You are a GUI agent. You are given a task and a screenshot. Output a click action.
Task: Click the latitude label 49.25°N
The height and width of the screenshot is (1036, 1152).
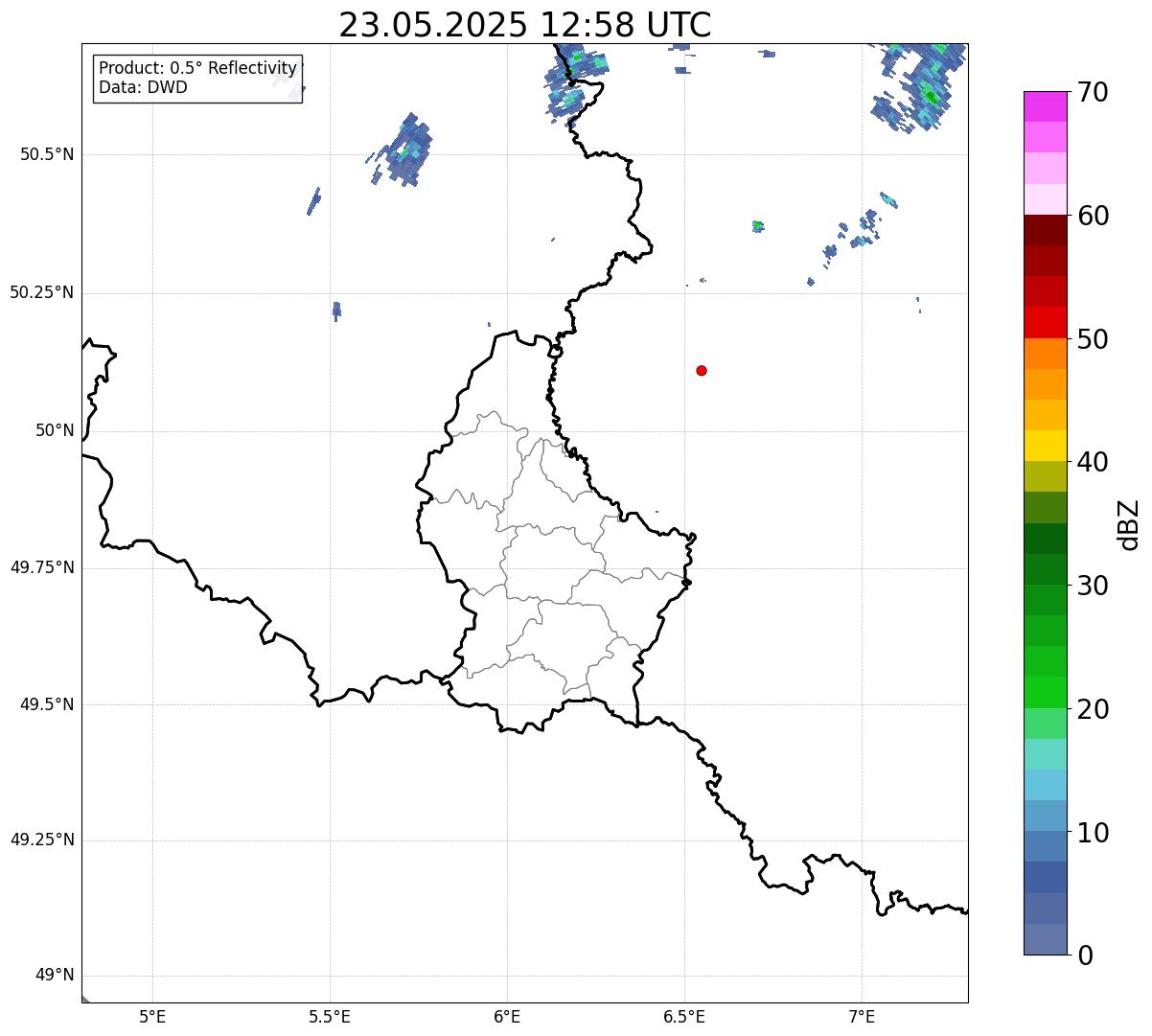42,840
